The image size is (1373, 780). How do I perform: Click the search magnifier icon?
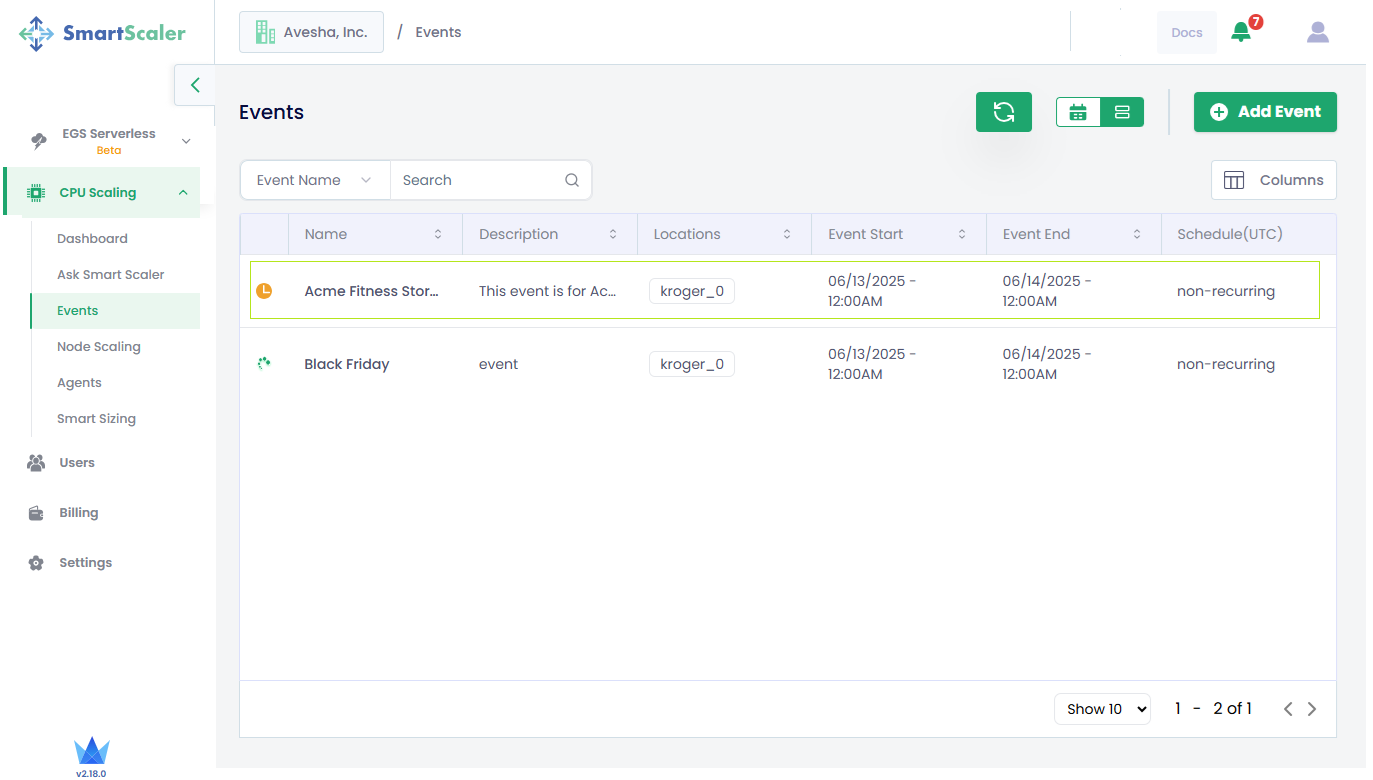[572, 180]
